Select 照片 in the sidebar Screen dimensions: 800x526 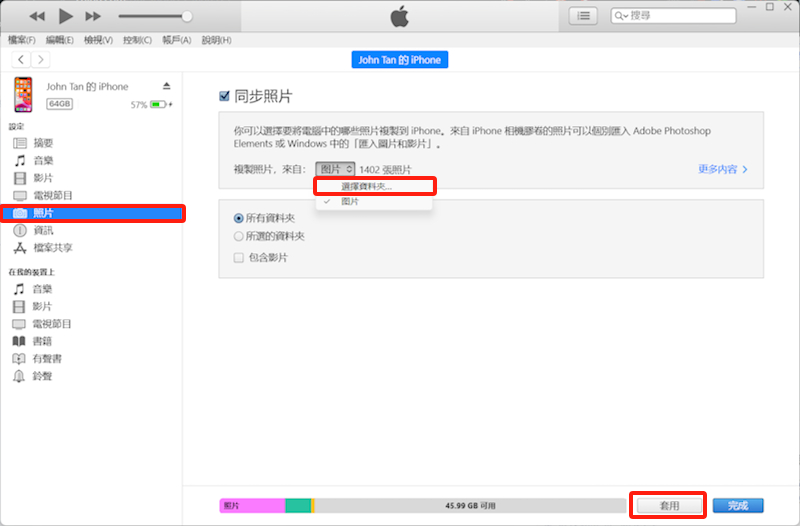tap(92, 213)
